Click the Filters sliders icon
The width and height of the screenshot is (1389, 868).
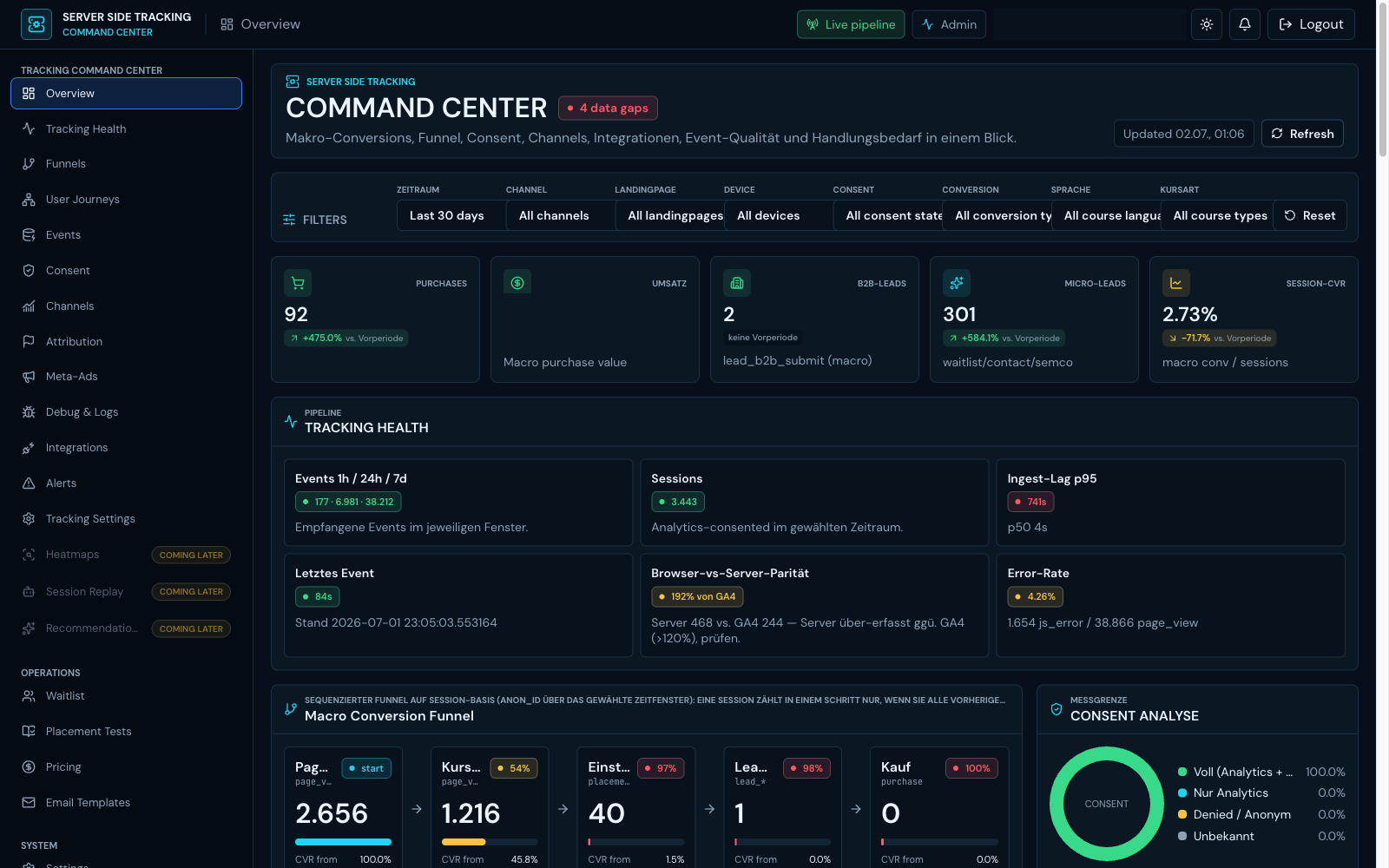pos(289,220)
